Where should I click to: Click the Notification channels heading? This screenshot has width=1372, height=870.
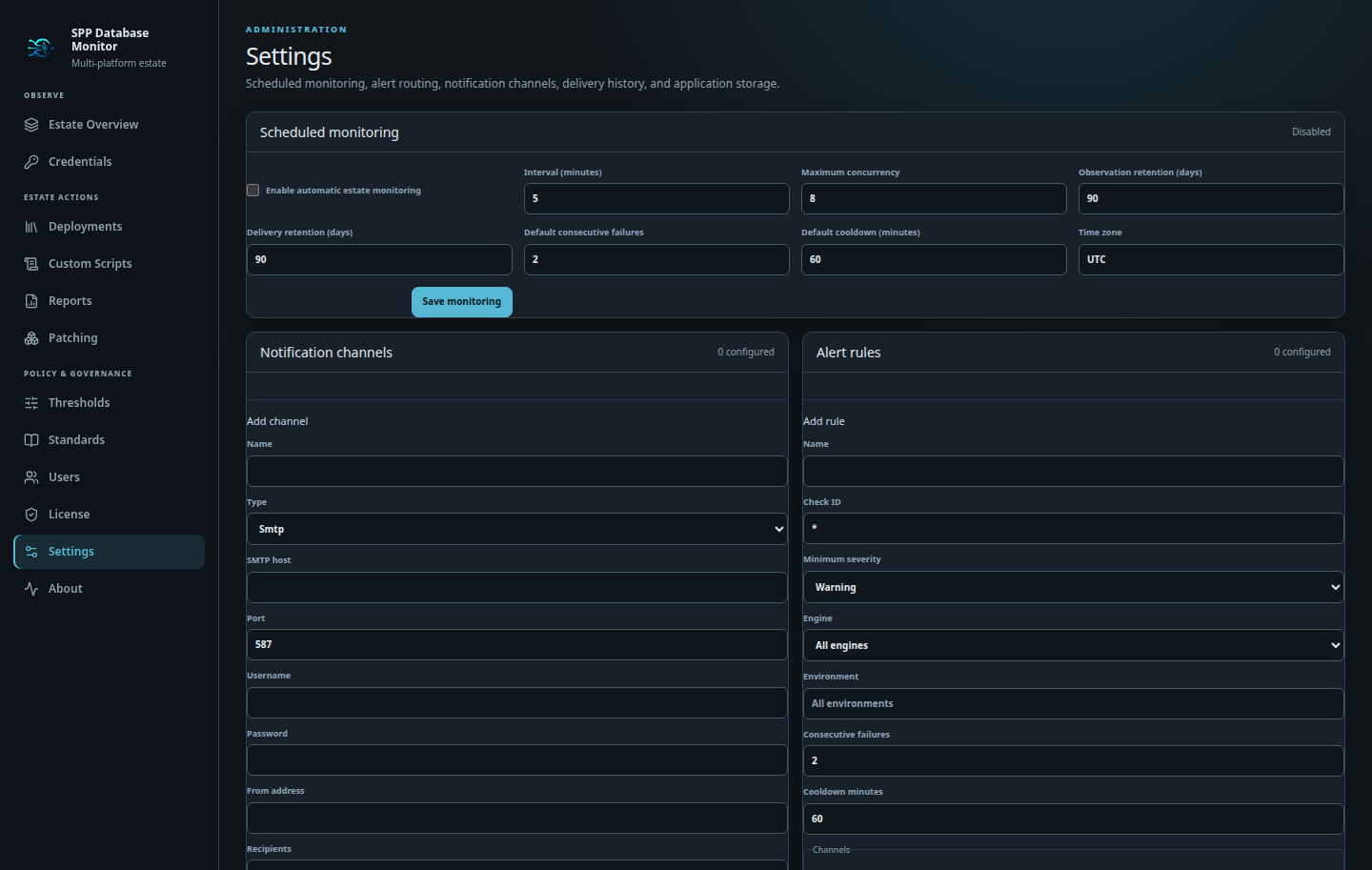pos(326,353)
